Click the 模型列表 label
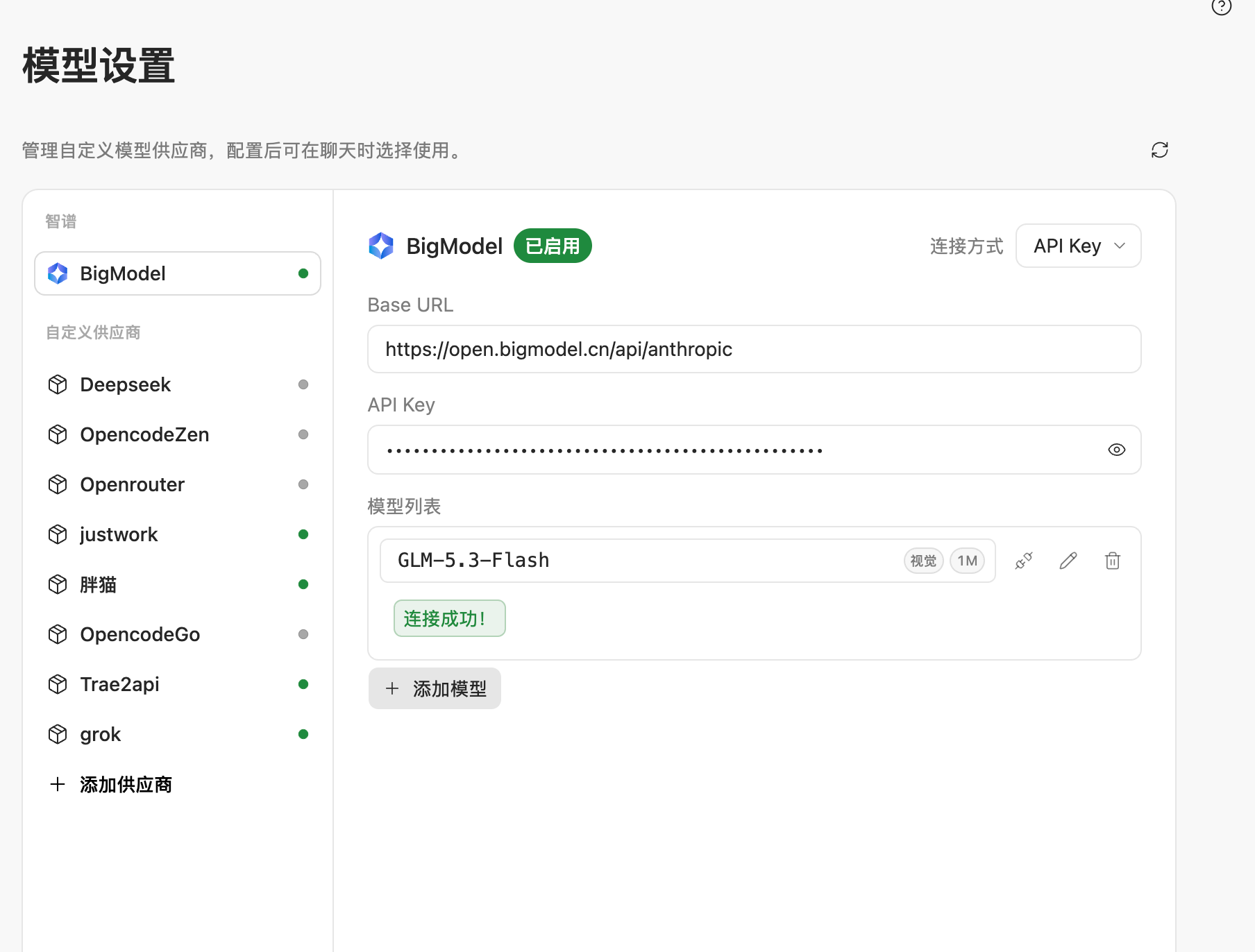 [404, 507]
